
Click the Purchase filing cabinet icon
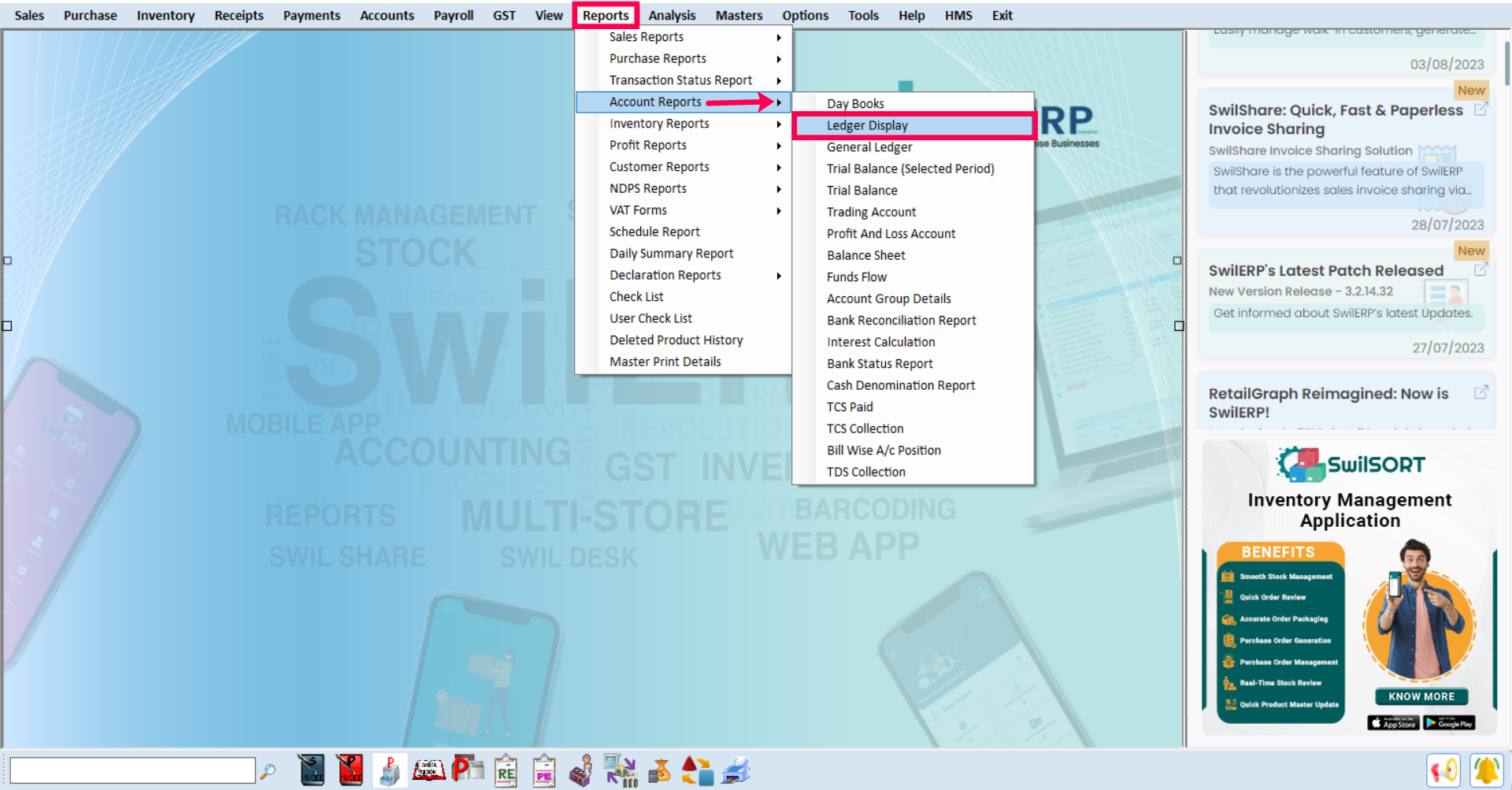coord(389,770)
